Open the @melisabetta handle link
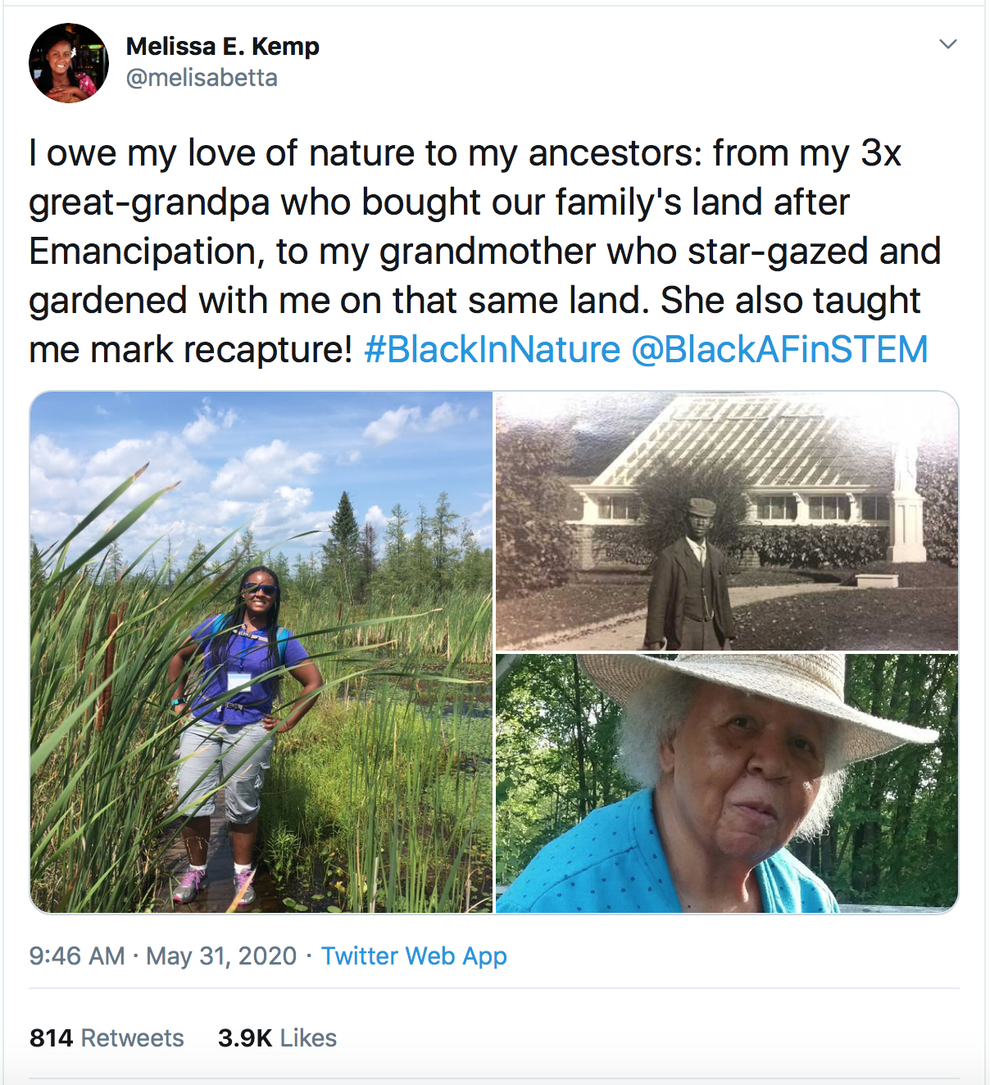Screen dimensions: 990x1085 click(x=202, y=78)
